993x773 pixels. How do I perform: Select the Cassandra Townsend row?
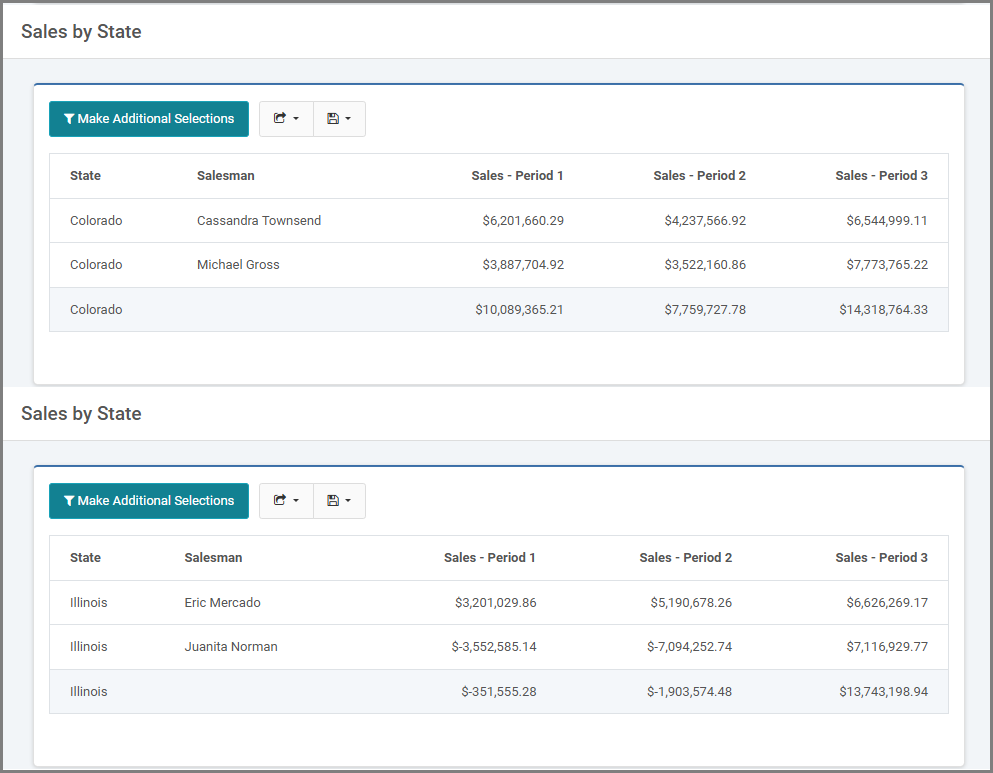pyautogui.click(x=499, y=220)
